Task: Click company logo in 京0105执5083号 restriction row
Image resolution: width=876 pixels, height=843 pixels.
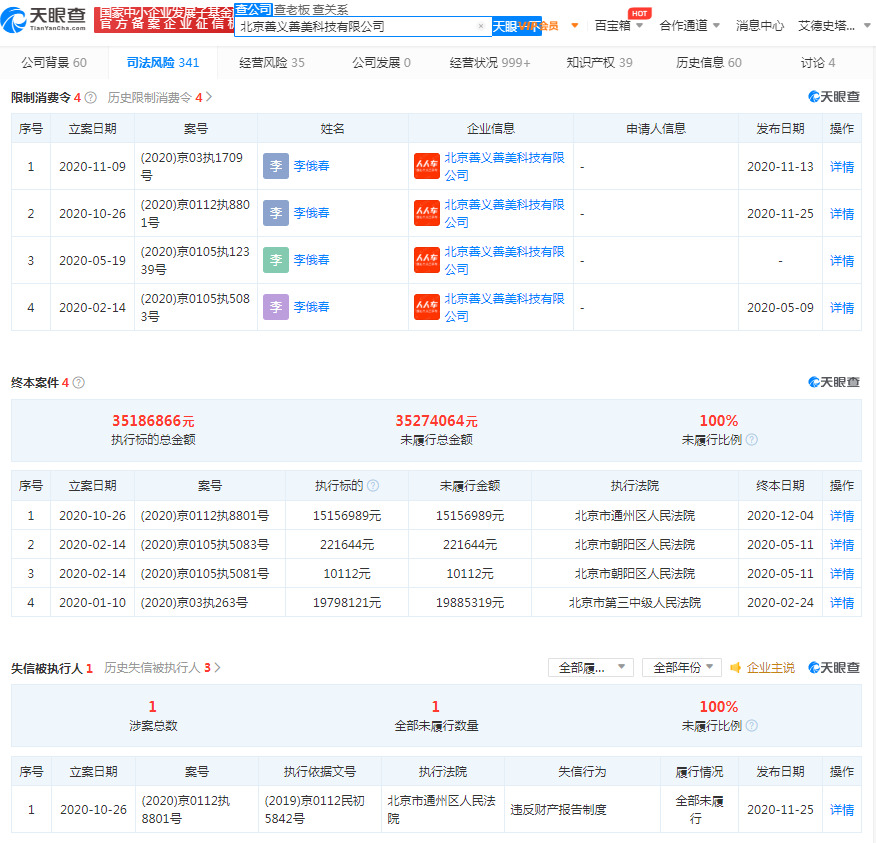Action: click(x=427, y=307)
